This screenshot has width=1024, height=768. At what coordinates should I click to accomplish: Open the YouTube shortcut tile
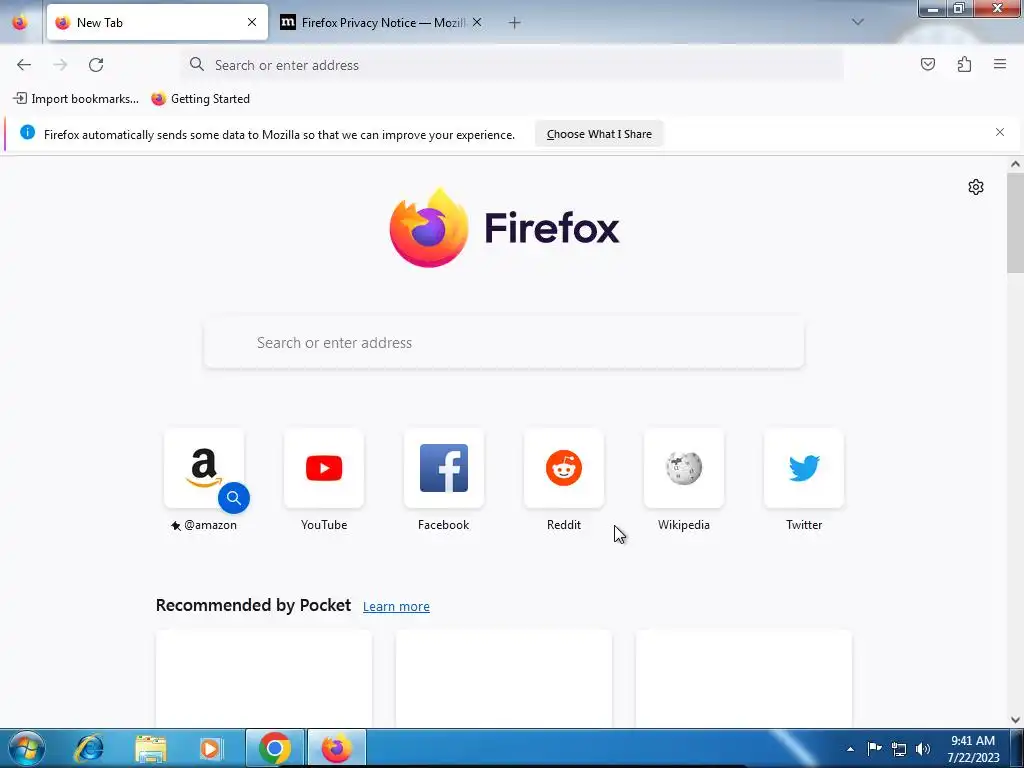[324, 468]
